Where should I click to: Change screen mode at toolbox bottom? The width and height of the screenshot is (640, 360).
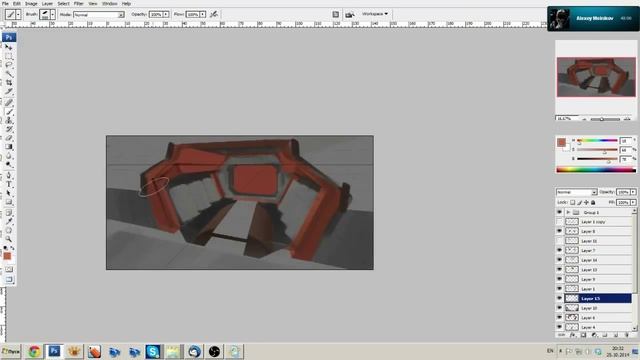(x=9, y=280)
